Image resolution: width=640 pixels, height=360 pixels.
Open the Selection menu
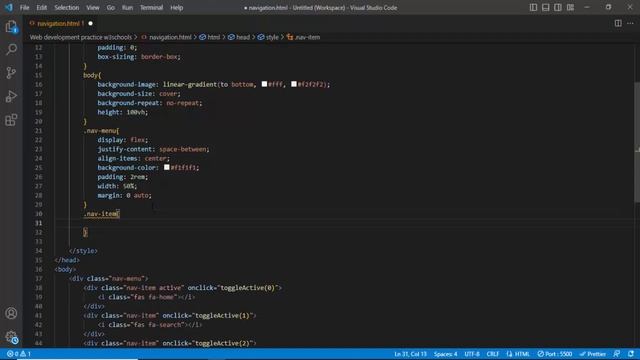[x=67, y=7]
